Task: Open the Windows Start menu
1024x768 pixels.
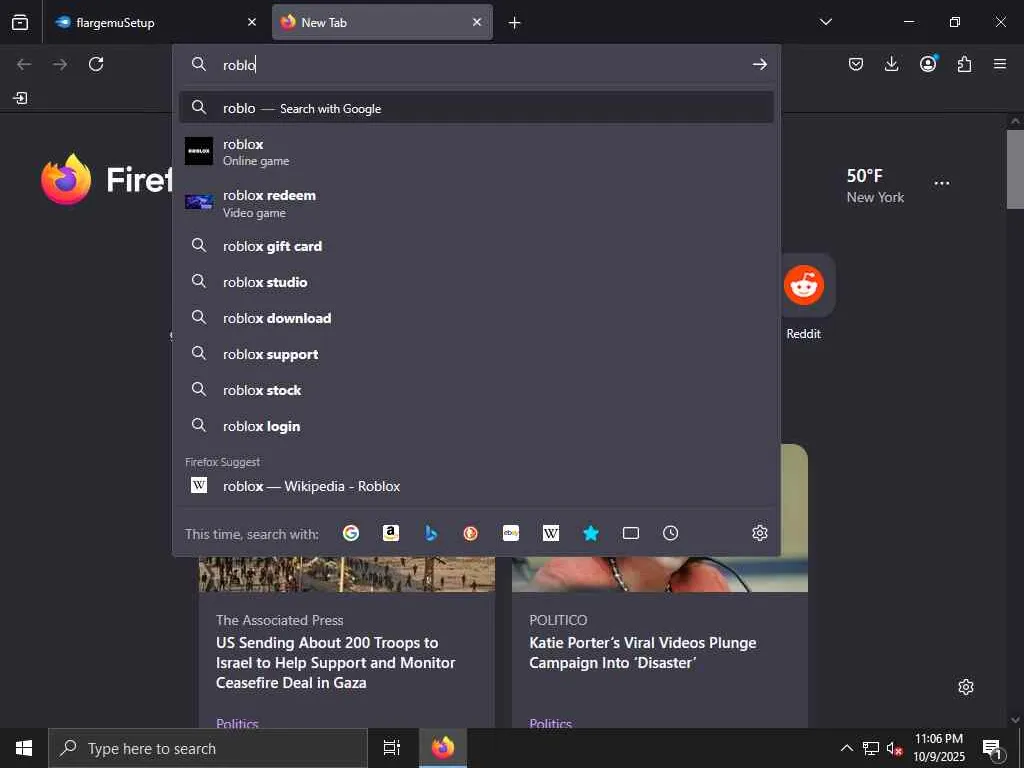Action: (24, 748)
